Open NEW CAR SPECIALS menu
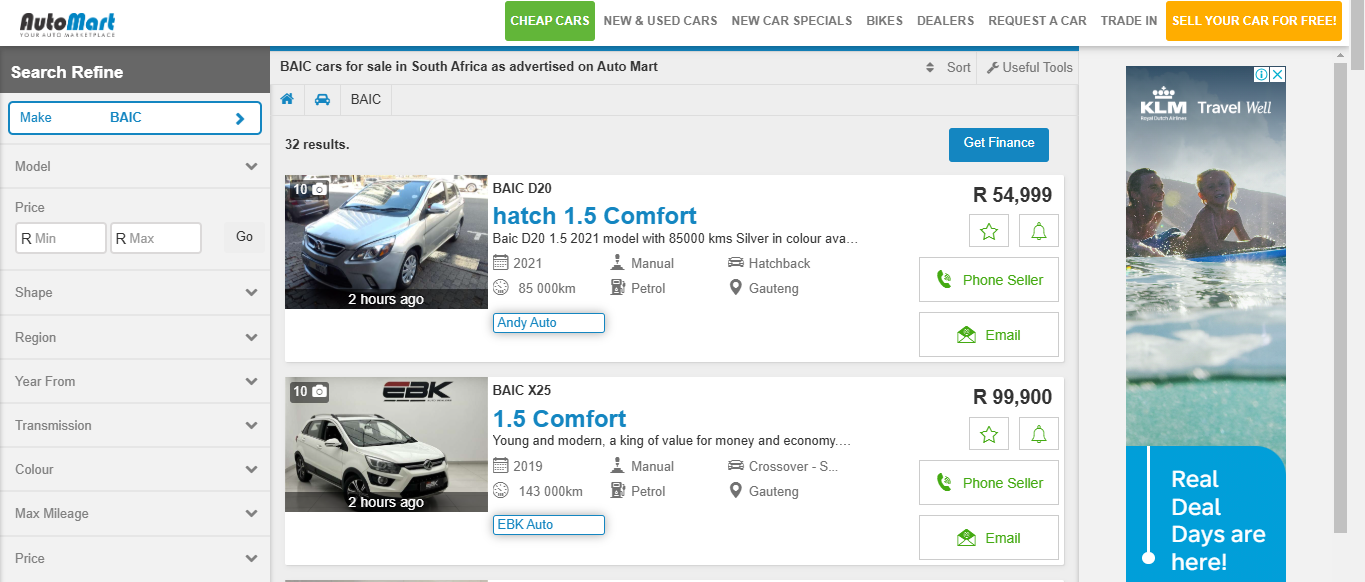The height and width of the screenshot is (582, 1365). 792,21
